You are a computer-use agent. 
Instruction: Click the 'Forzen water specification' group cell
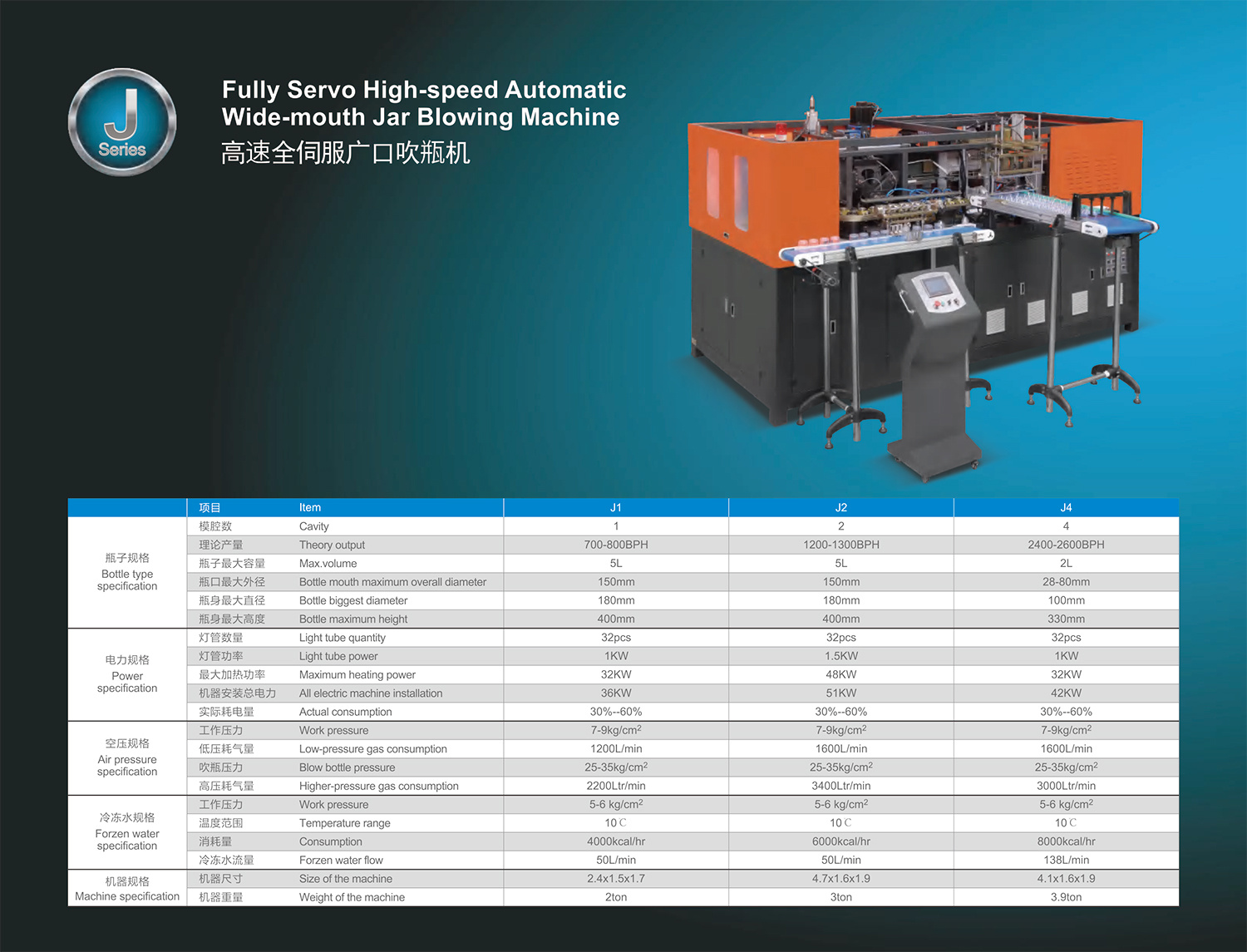coord(127,831)
